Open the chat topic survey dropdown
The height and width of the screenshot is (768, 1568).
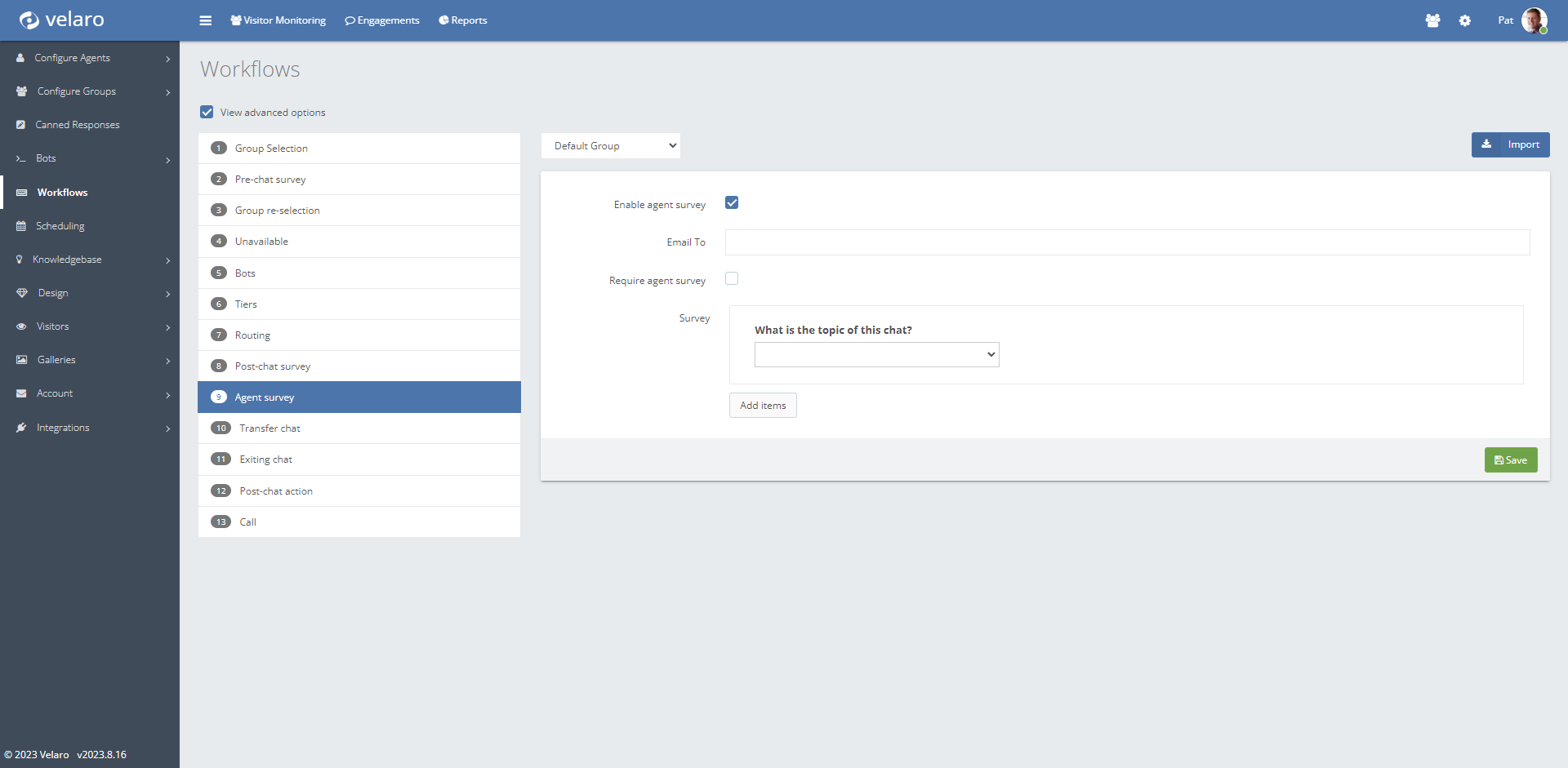[876, 354]
